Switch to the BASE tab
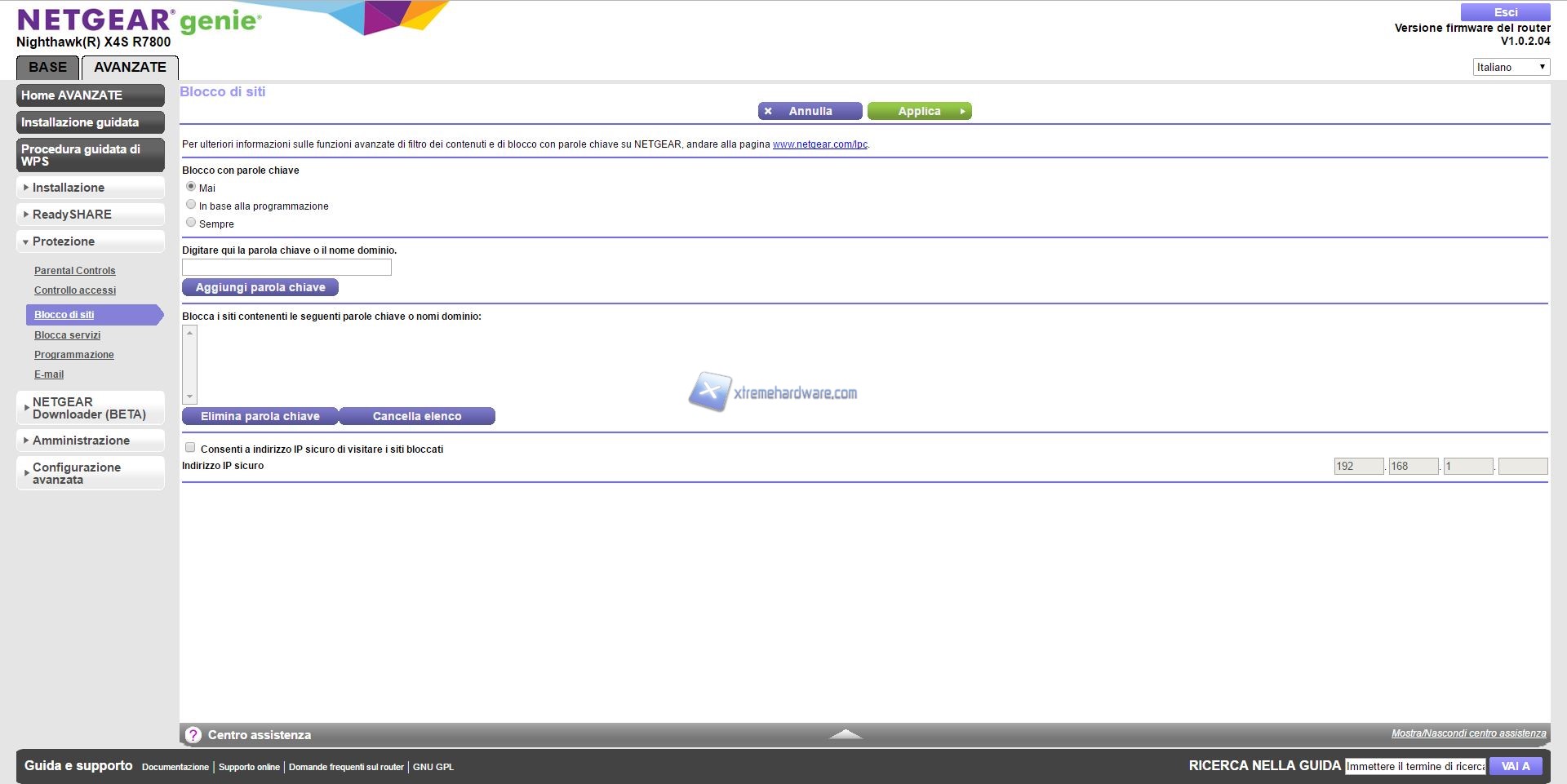1567x784 pixels. click(x=47, y=68)
